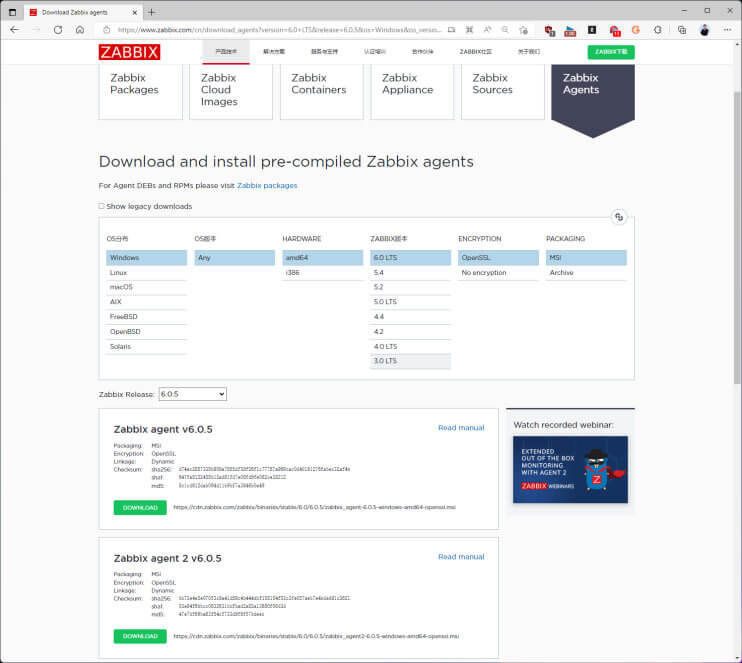
Task: Click the page vertical scrollbar
Action: coord(737,237)
